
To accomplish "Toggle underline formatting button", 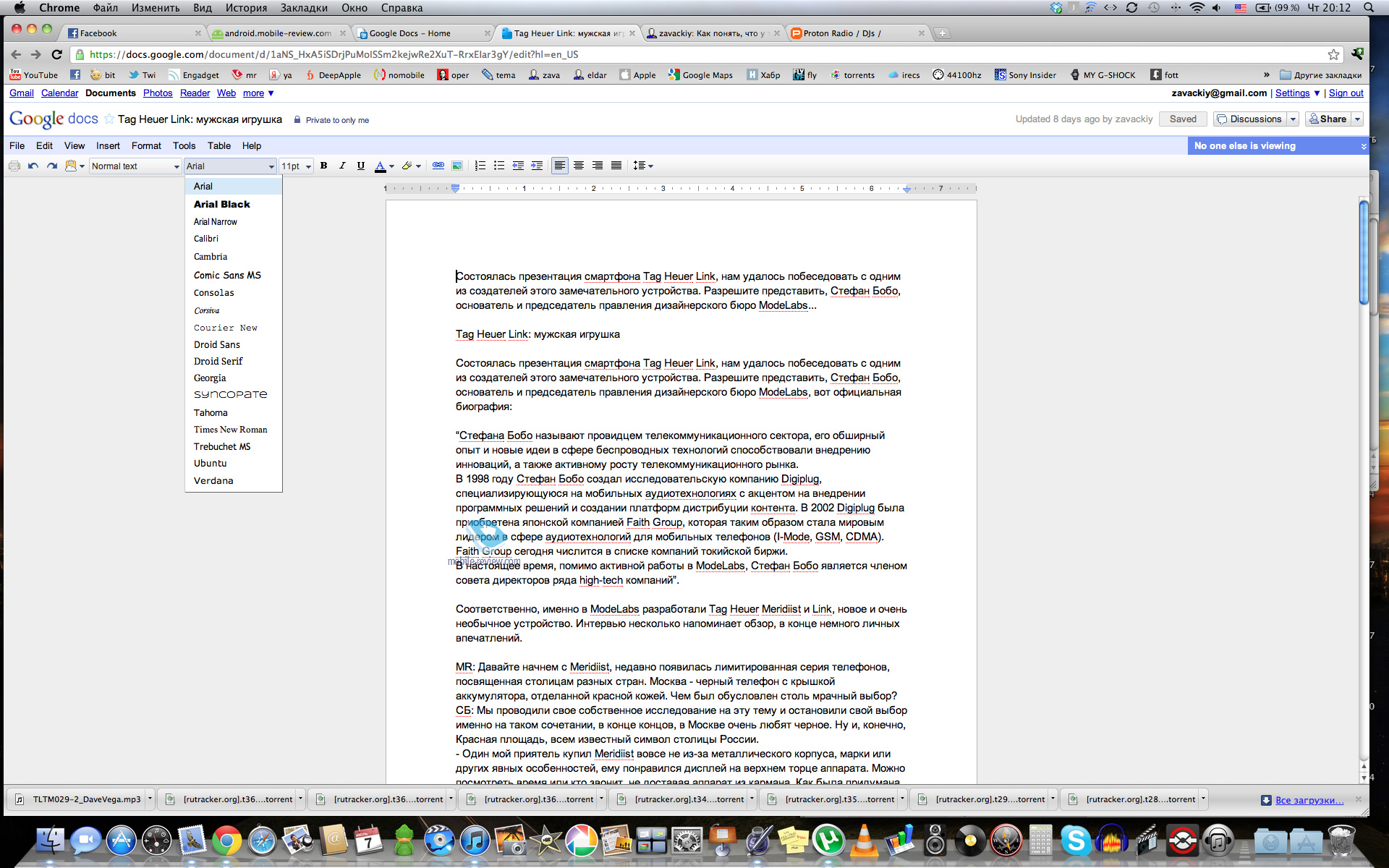I will (361, 166).
